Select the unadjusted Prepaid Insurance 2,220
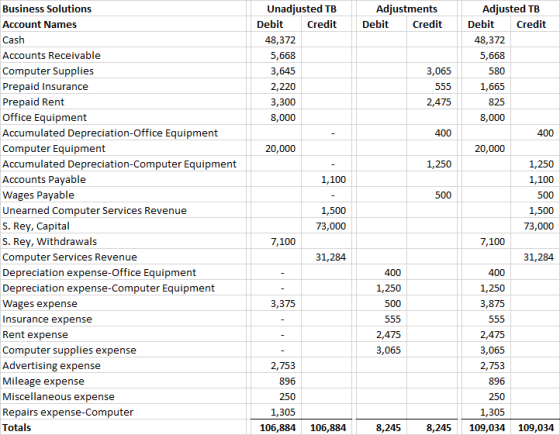 point(283,87)
